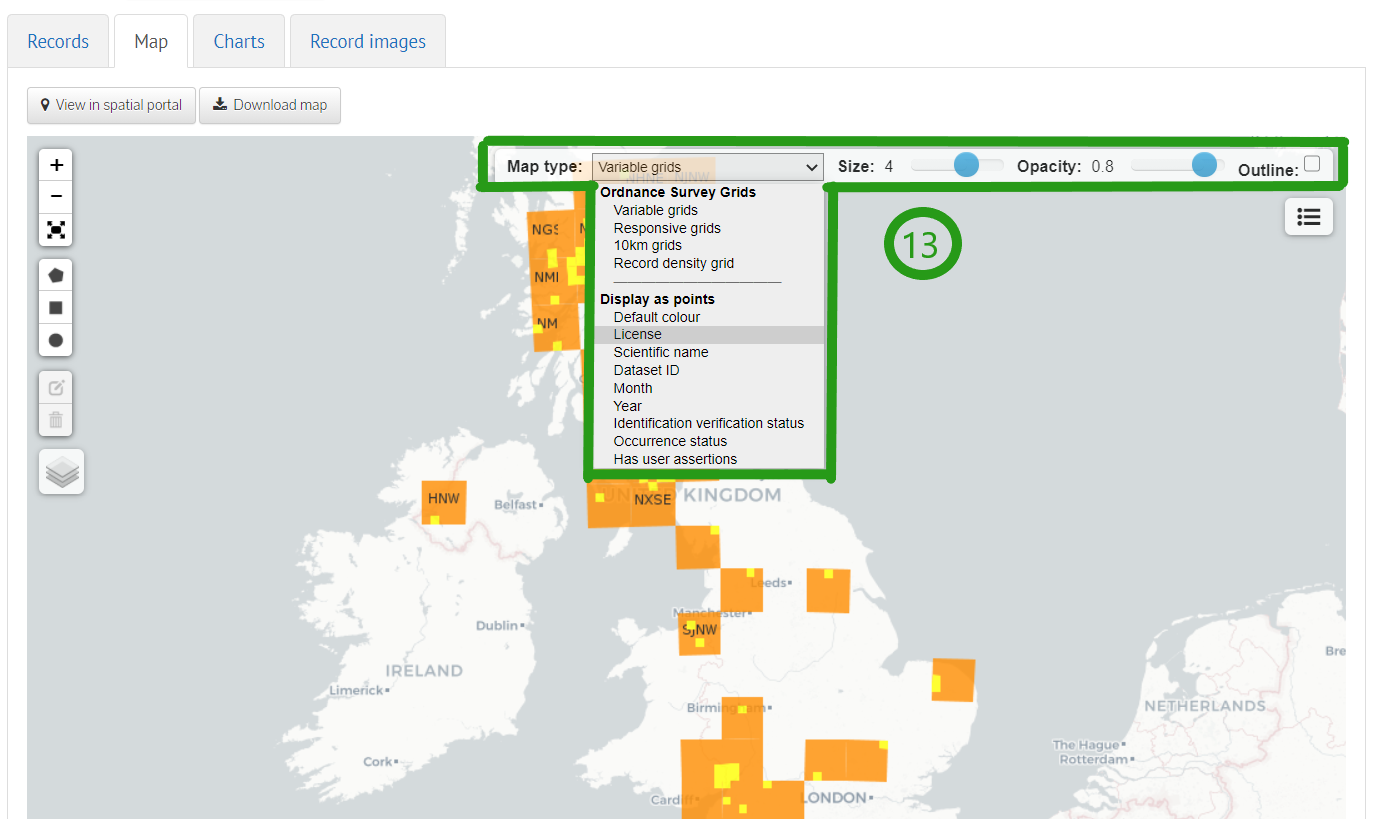Zoom out of the map
This screenshot has width=1382, height=819.
pyautogui.click(x=55, y=196)
